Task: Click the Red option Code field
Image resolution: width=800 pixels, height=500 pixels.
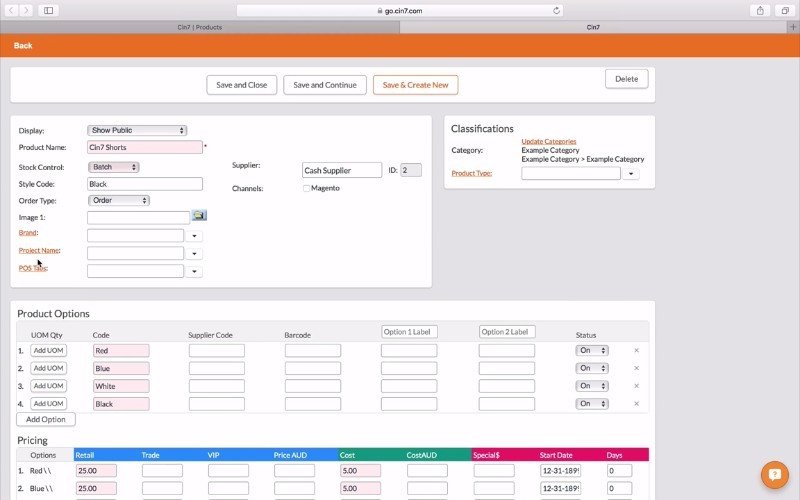Action: point(121,351)
